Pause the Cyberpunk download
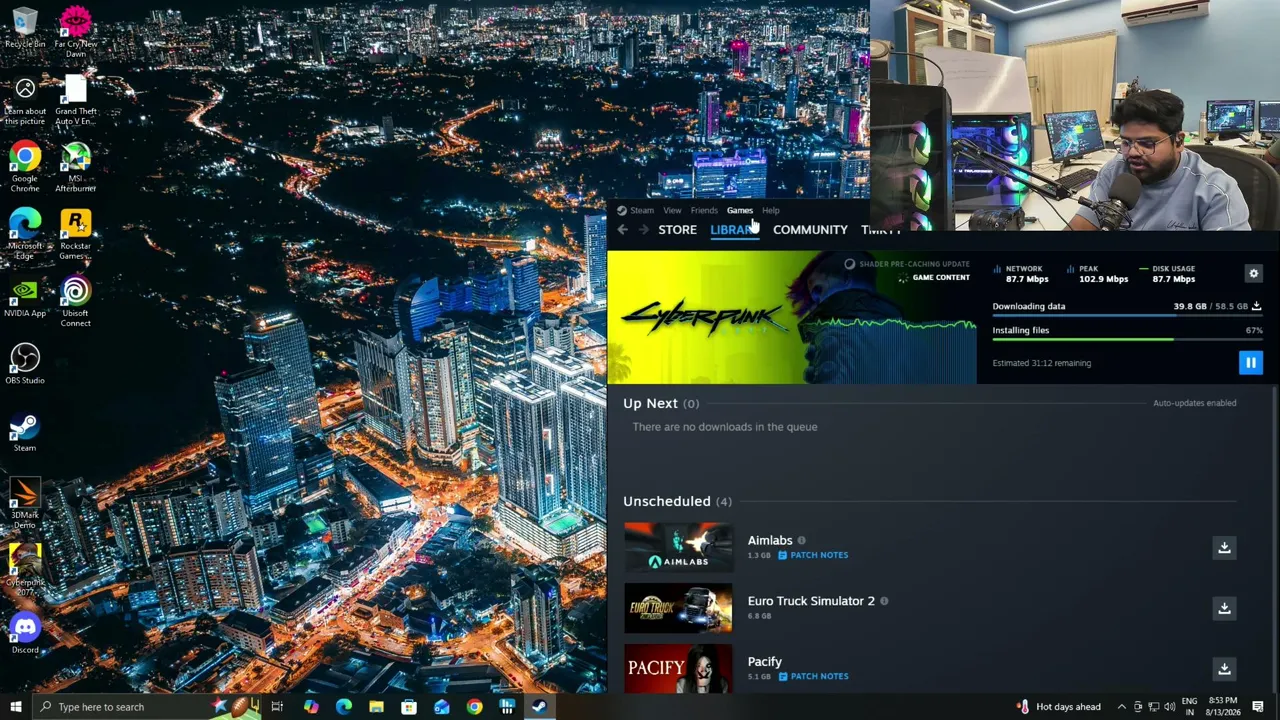This screenshot has width=1280, height=720. tap(1250, 363)
